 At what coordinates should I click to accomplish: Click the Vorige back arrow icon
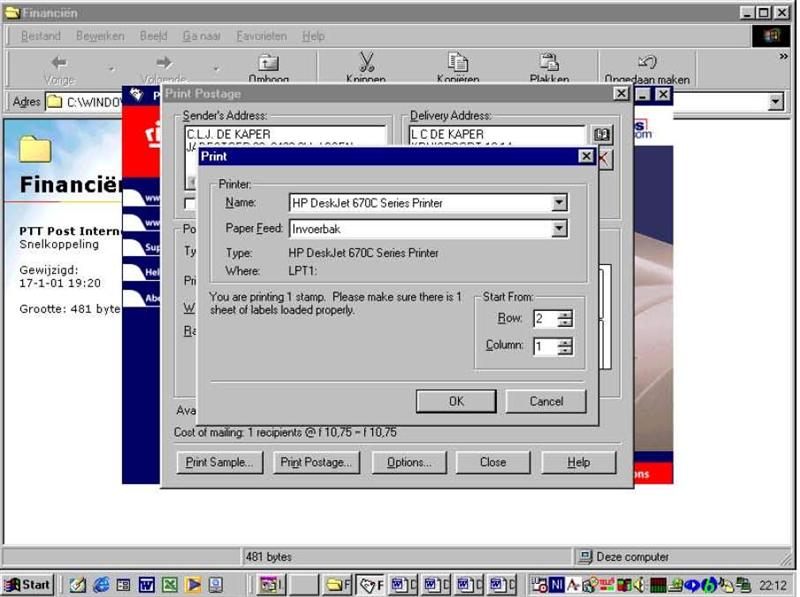59,63
